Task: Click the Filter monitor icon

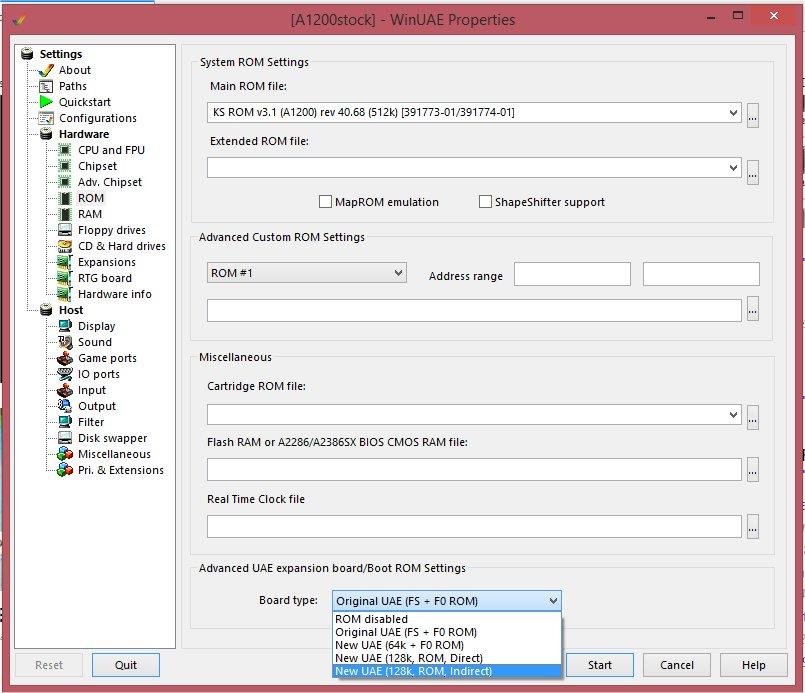Action: click(x=65, y=422)
